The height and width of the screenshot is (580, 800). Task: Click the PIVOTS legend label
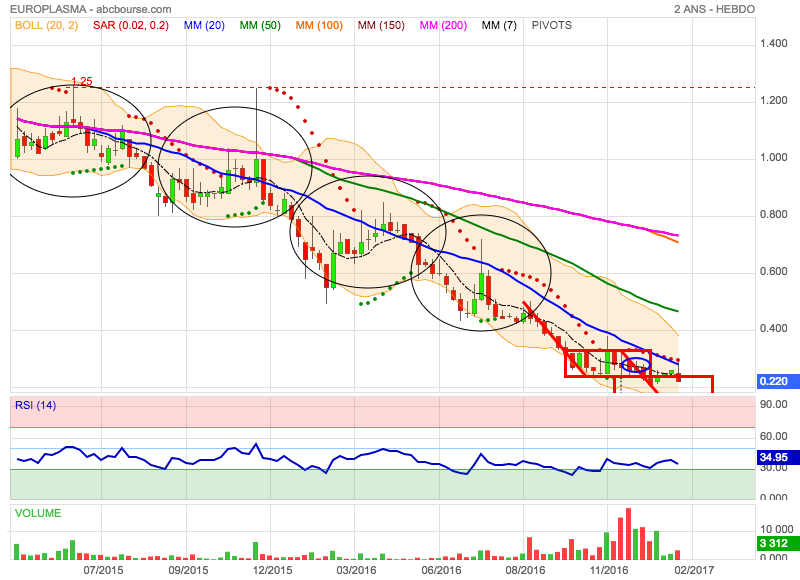coord(552,26)
